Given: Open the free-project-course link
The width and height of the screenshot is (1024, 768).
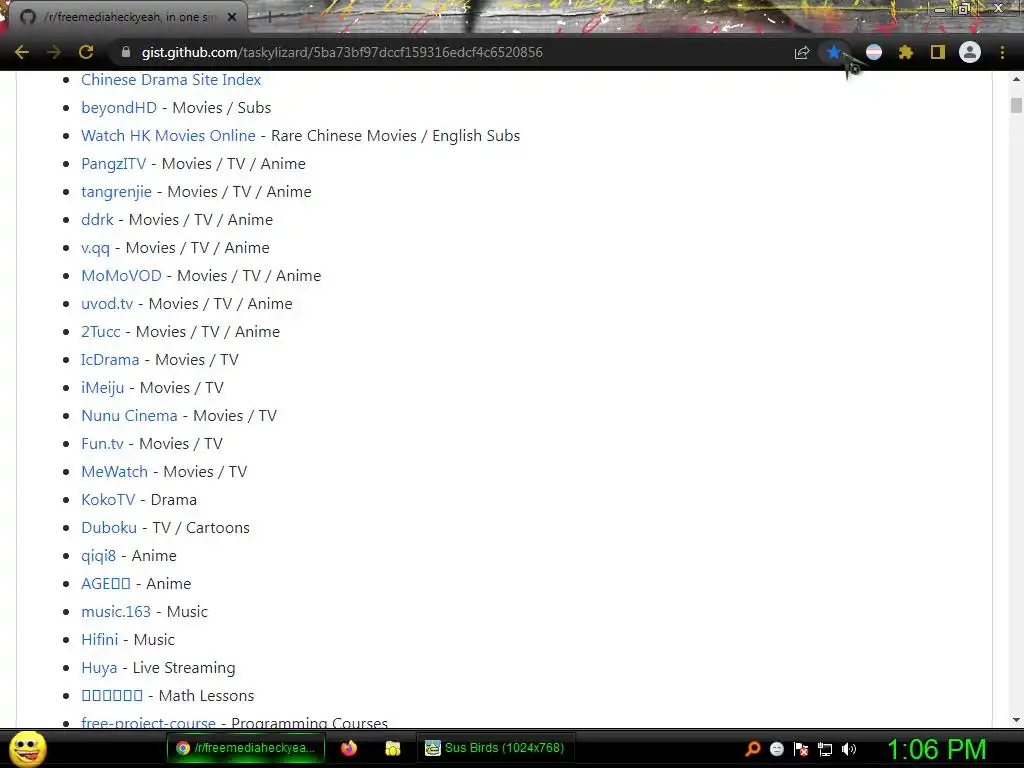Looking at the screenshot, I should 148,722.
